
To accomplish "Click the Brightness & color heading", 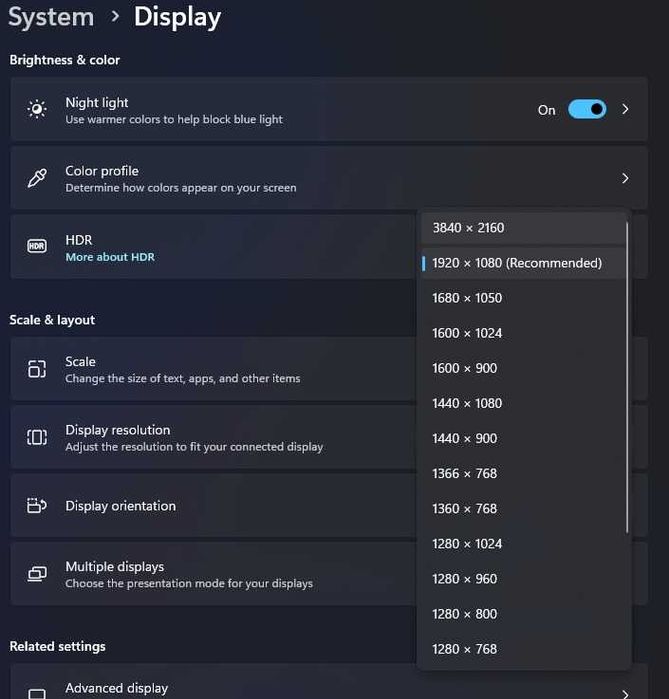I will (65, 60).
